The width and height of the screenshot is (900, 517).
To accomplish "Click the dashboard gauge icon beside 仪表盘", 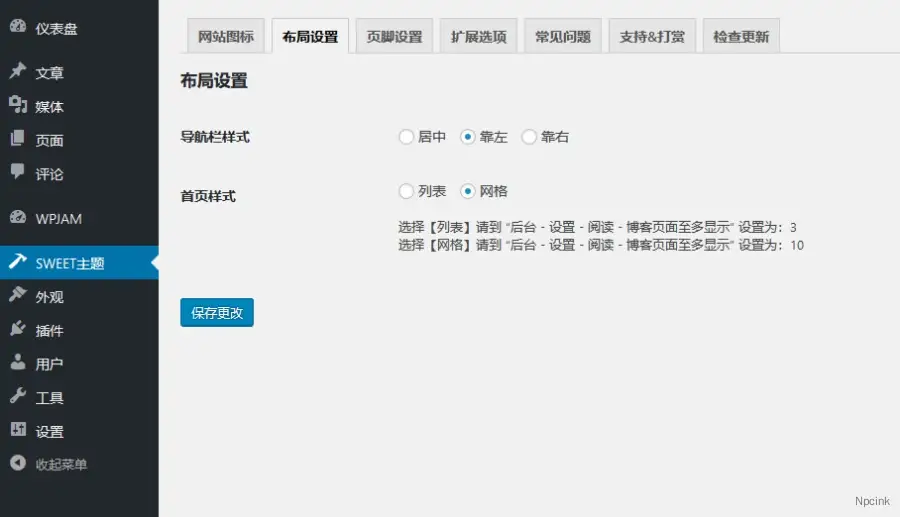I will click(x=18, y=26).
